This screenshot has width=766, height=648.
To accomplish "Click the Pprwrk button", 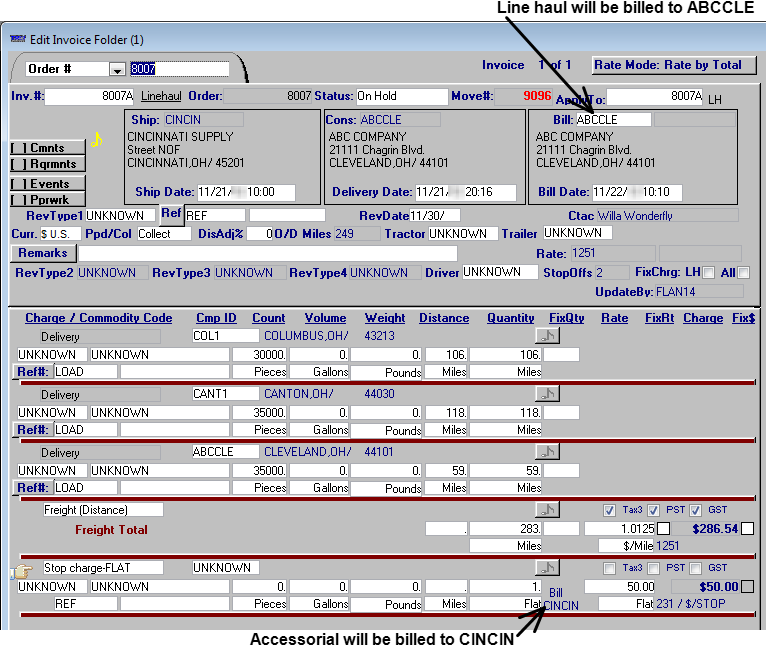I will click(x=47, y=199).
